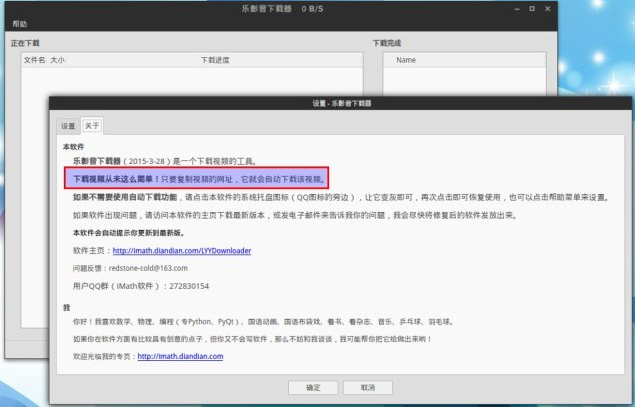Click the 如果软件出现问题 paragraph
The image size is (635, 407).
pos(295,215)
